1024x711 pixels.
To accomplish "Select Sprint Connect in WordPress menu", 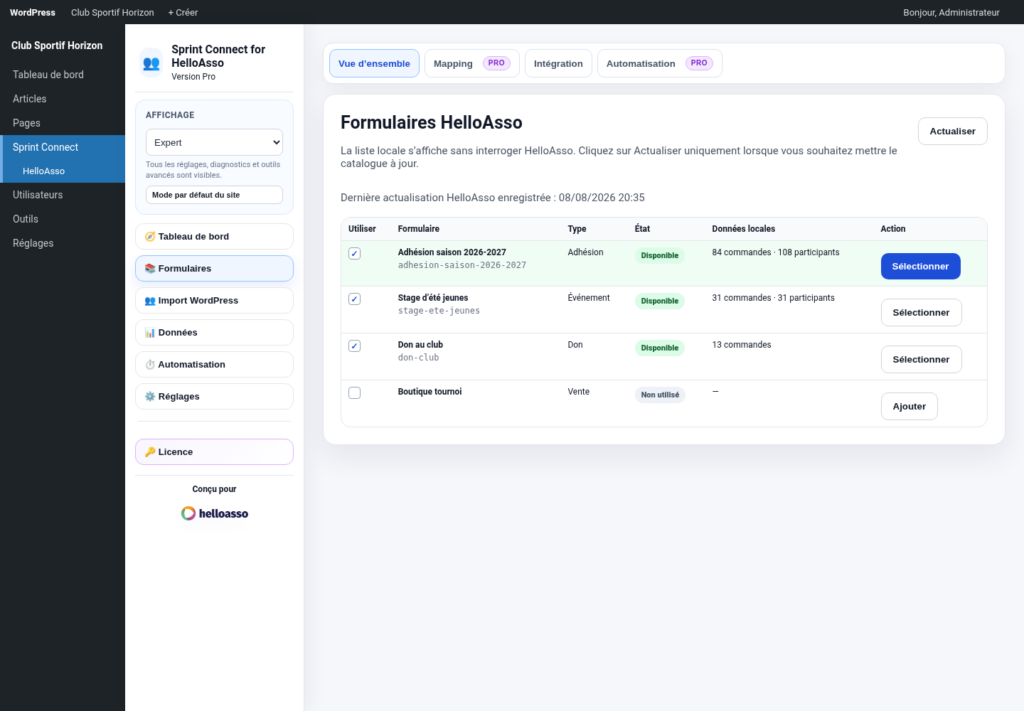I will 45,147.
